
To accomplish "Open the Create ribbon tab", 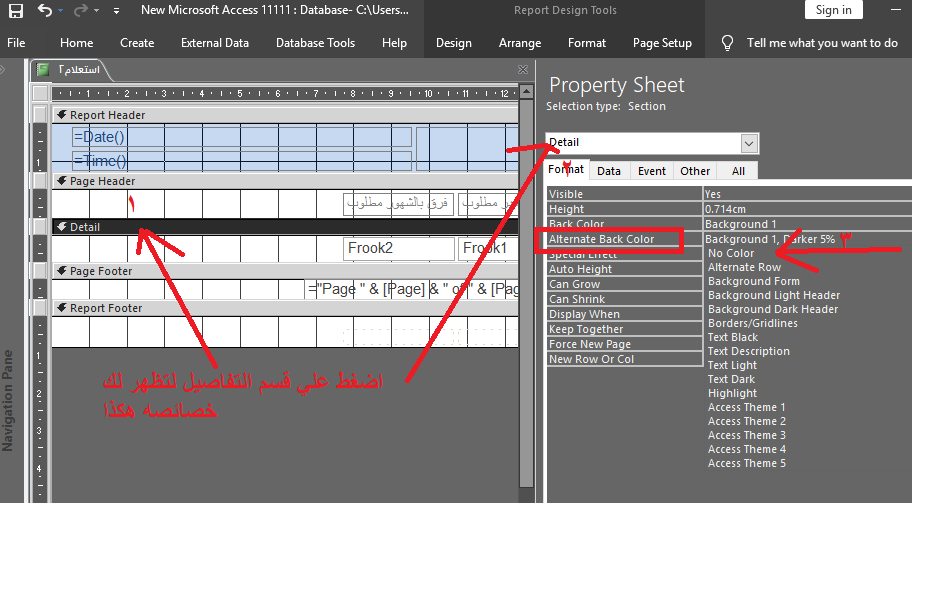I will click(137, 43).
